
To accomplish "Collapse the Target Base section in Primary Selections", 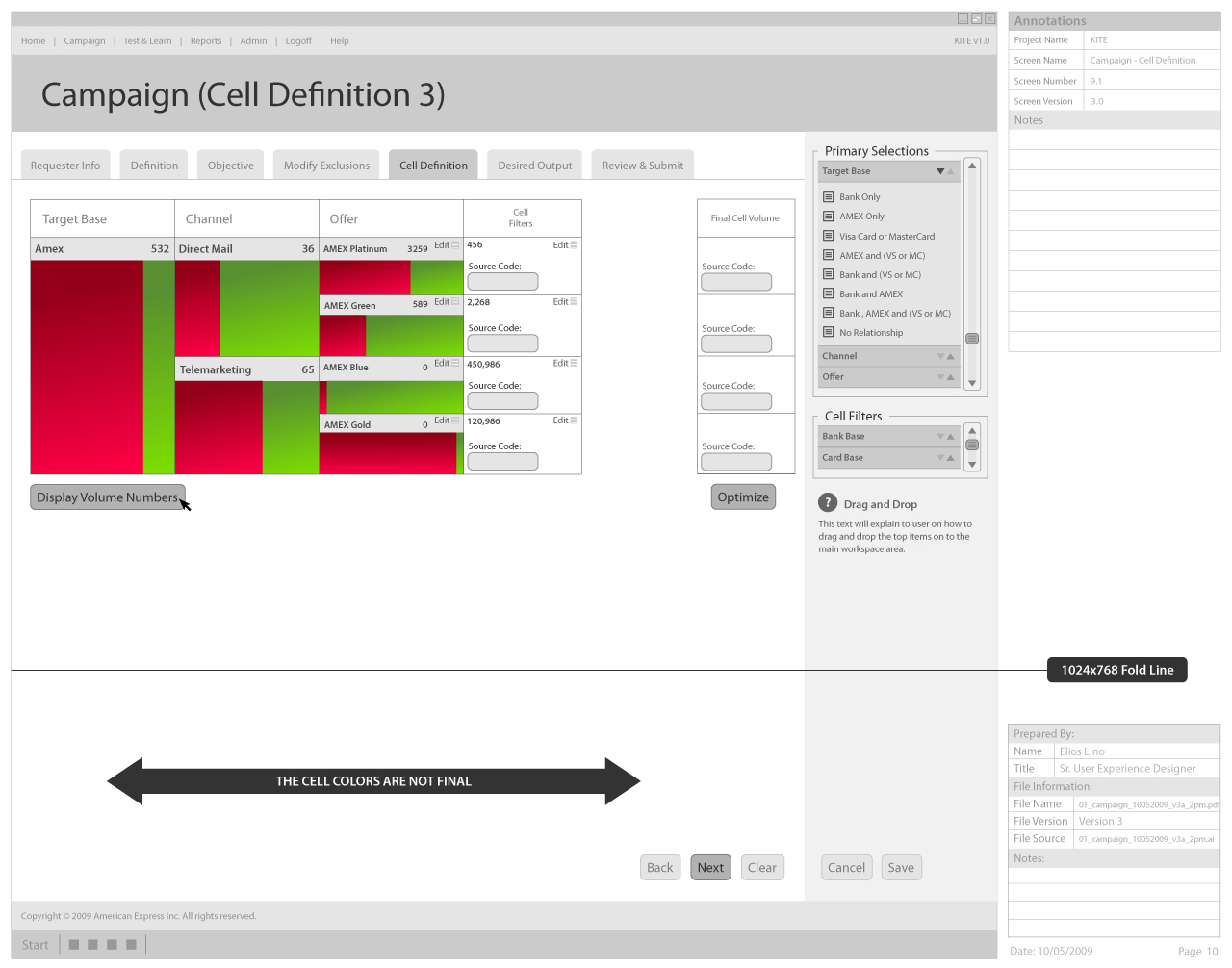I will coord(940,171).
